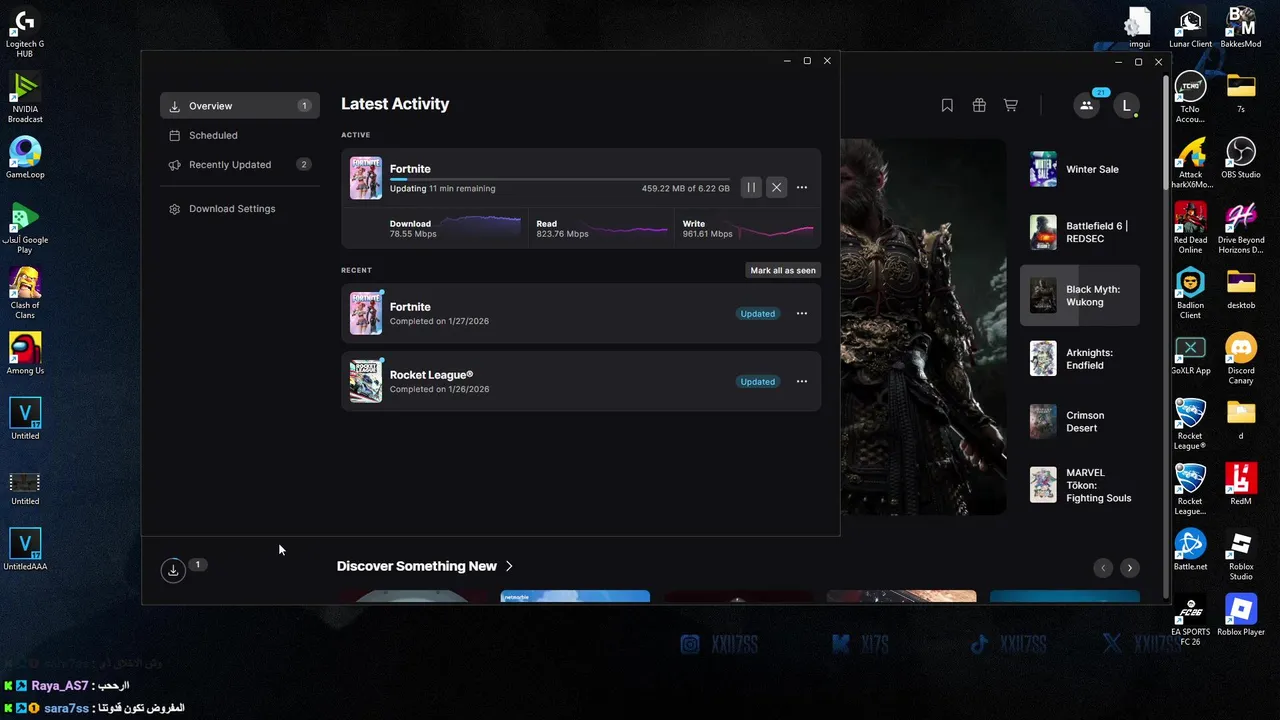Open more options for active Fortnite download

[x=801, y=187]
